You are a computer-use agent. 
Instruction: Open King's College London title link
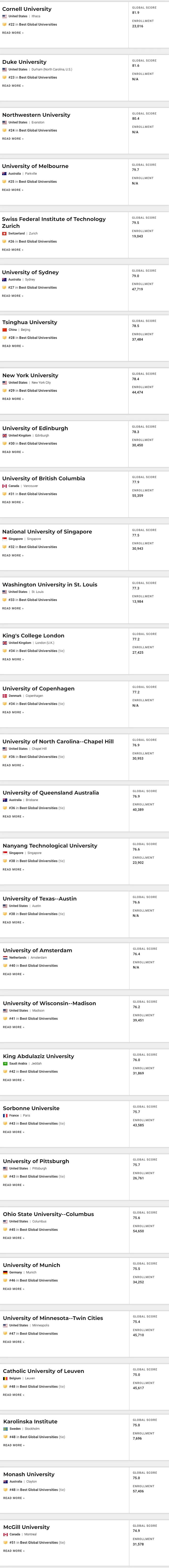(33, 635)
